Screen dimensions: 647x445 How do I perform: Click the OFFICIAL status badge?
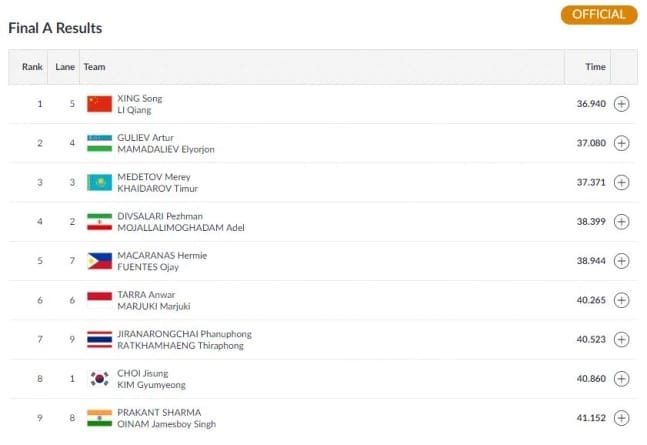pos(599,15)
